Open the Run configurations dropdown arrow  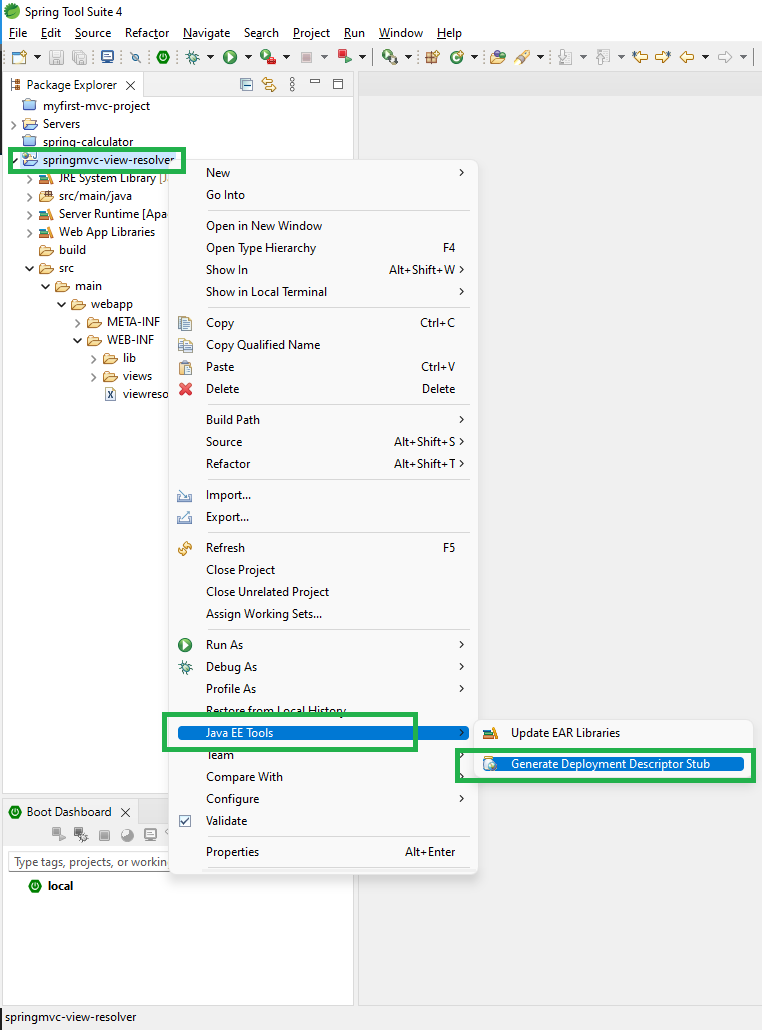(248, 57)
